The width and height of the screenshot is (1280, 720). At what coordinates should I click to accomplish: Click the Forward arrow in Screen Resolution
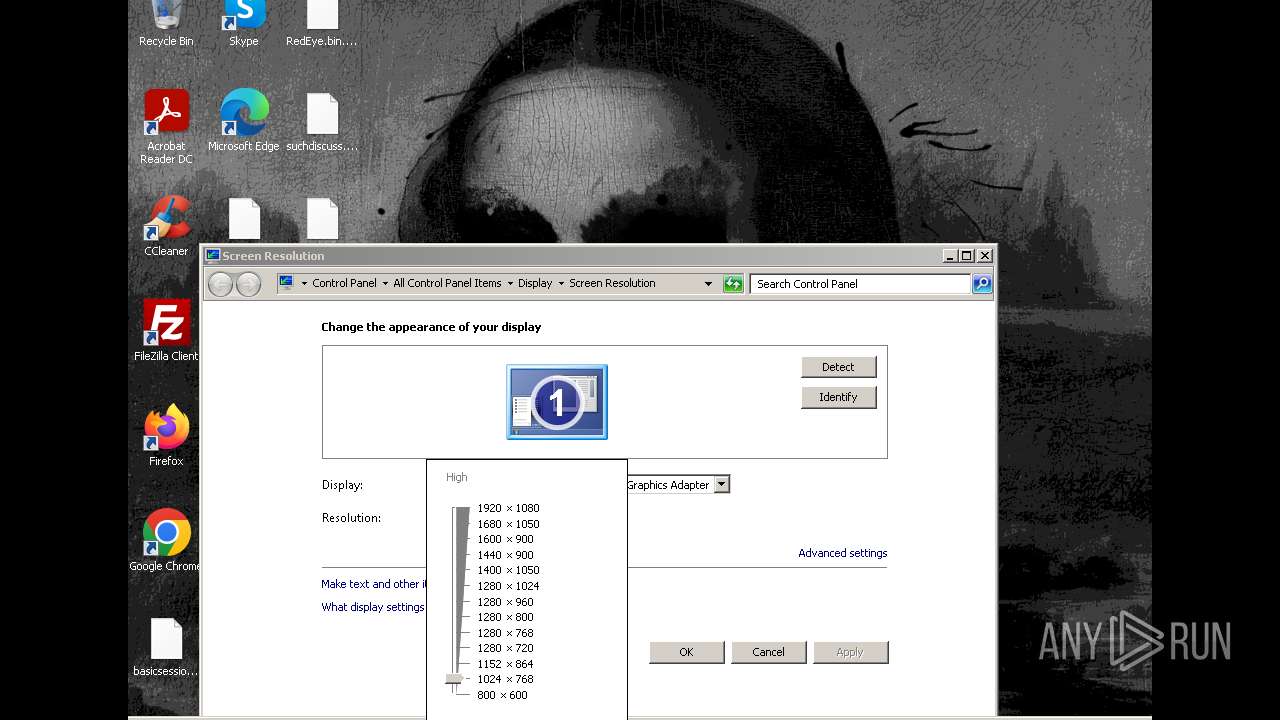pos(249,284)
